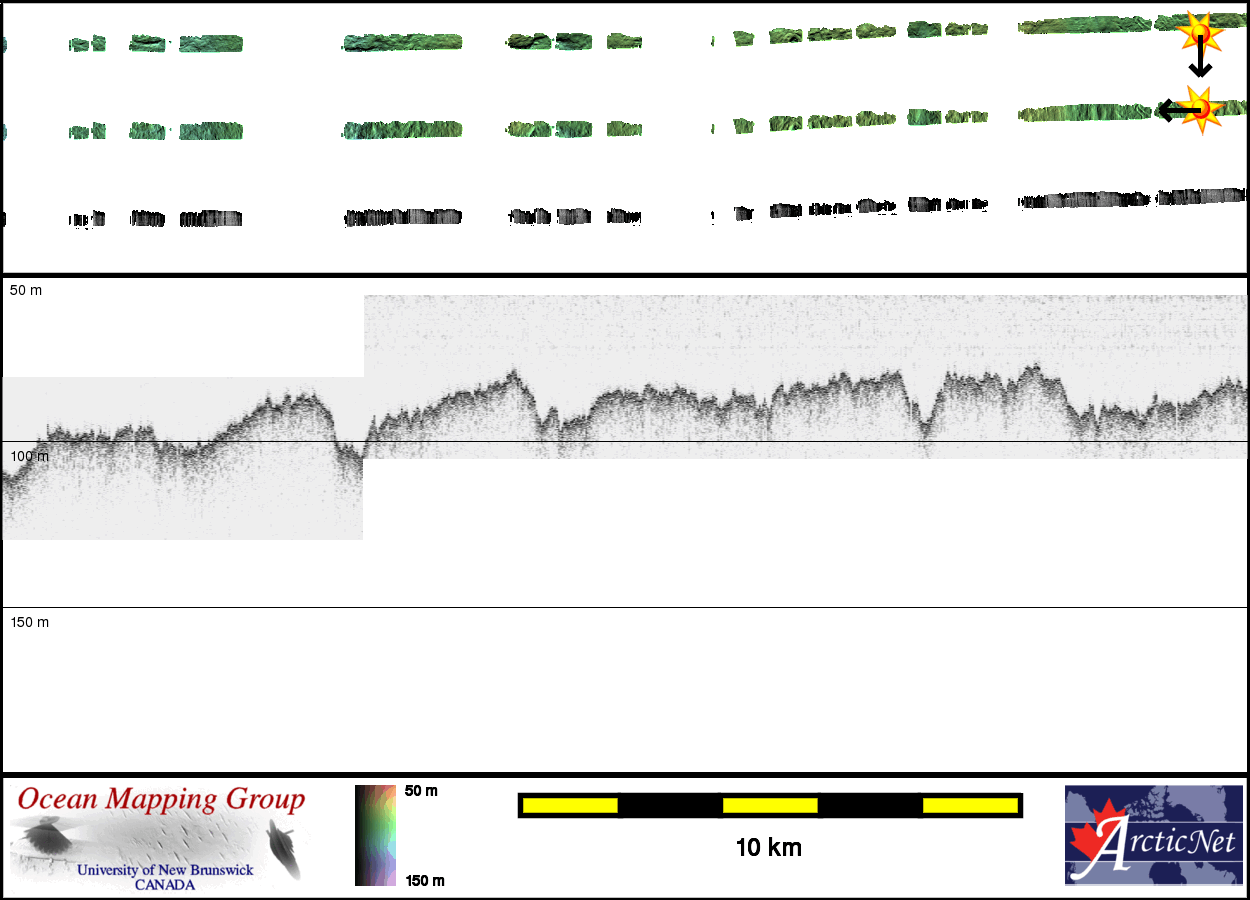This screenshot has width=1250, height=900.
Task: Click the 100 m depth label on profile
Action: click(28, 456)
